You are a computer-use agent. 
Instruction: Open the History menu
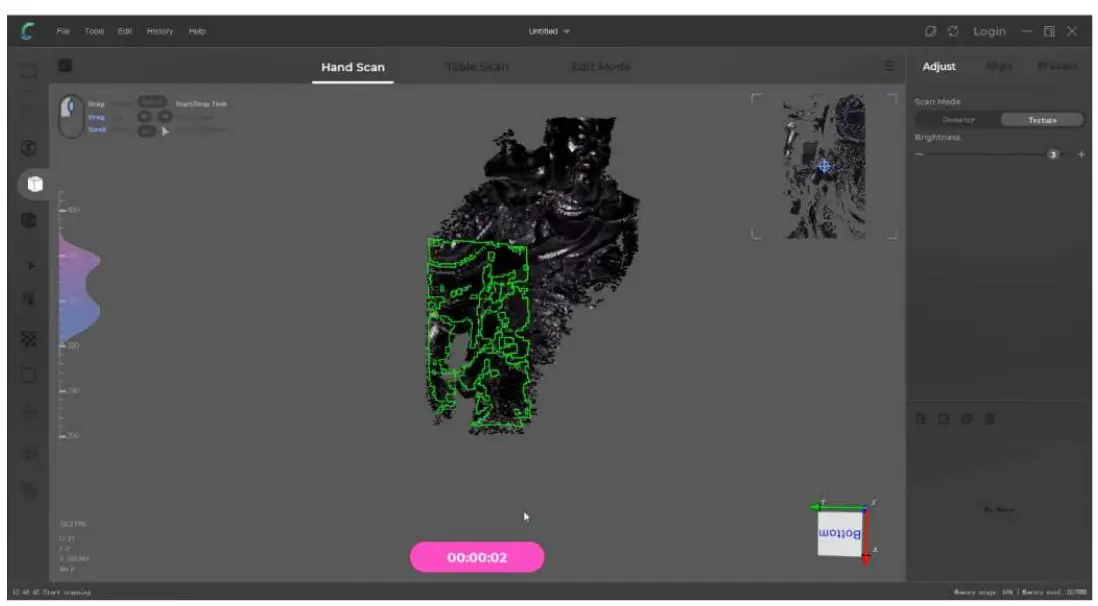tap(160, 32)
